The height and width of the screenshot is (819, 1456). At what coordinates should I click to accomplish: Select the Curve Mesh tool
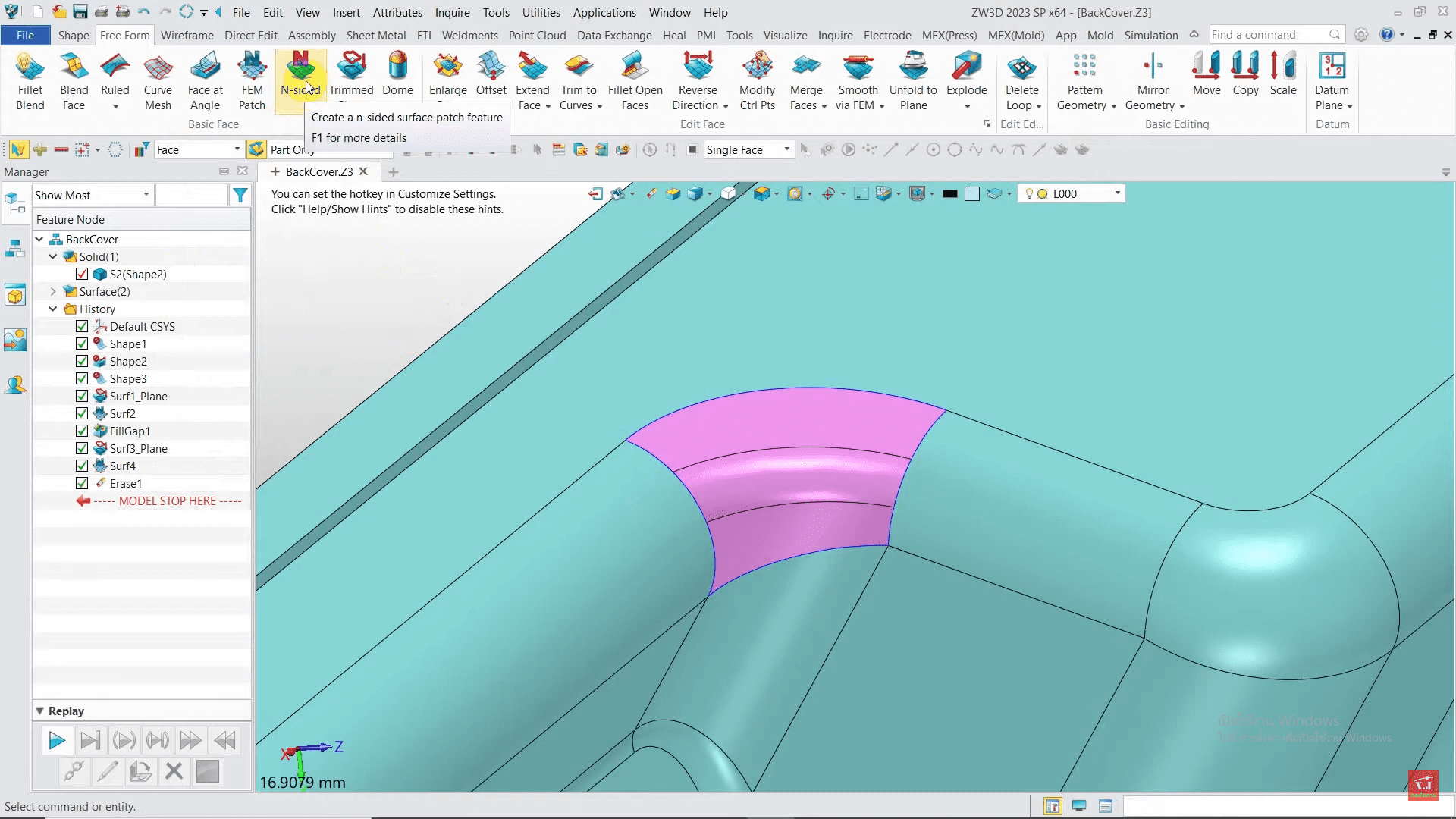[158, 80]
